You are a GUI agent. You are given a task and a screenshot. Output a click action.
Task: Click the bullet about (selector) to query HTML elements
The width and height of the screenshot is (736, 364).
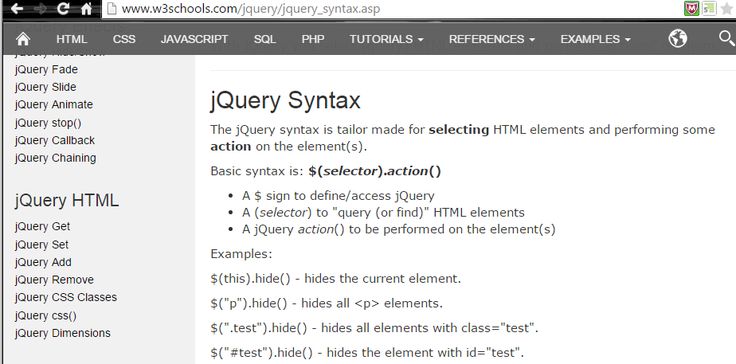tap(383, 212)
